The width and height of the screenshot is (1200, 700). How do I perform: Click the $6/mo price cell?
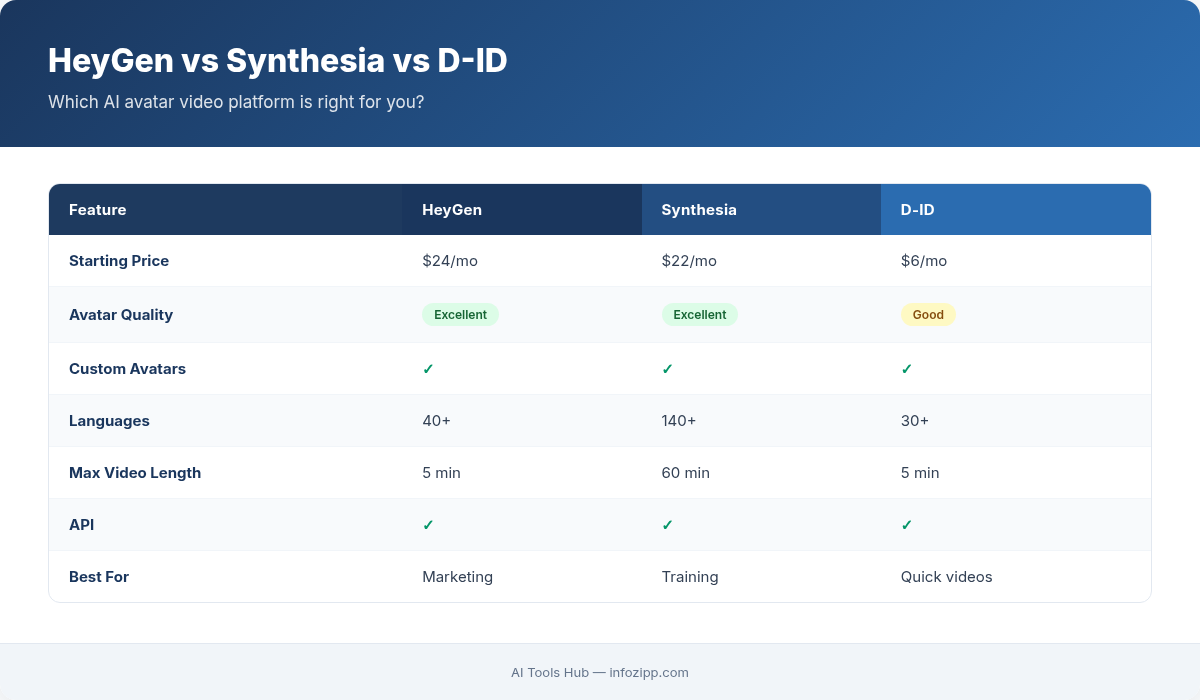tap(924, 260)
